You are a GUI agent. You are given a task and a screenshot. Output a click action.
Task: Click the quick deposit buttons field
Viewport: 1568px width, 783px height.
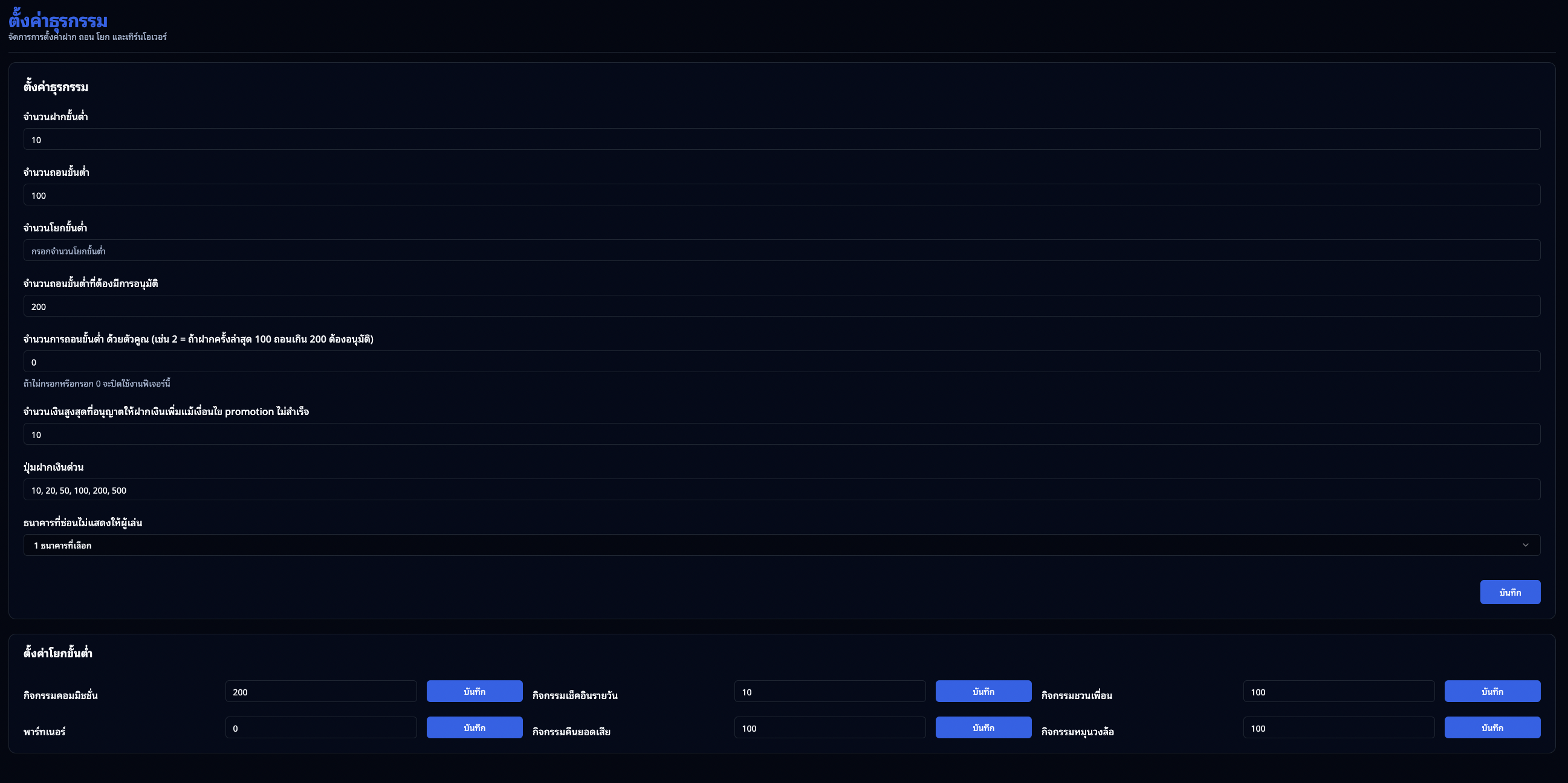point(782,490)
